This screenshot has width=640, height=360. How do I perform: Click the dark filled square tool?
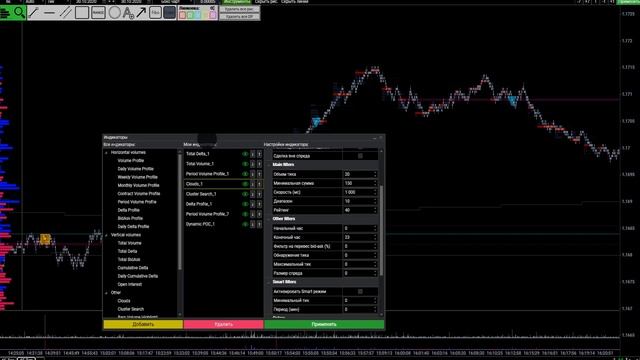pyautogui.click(x=169, y=13)
